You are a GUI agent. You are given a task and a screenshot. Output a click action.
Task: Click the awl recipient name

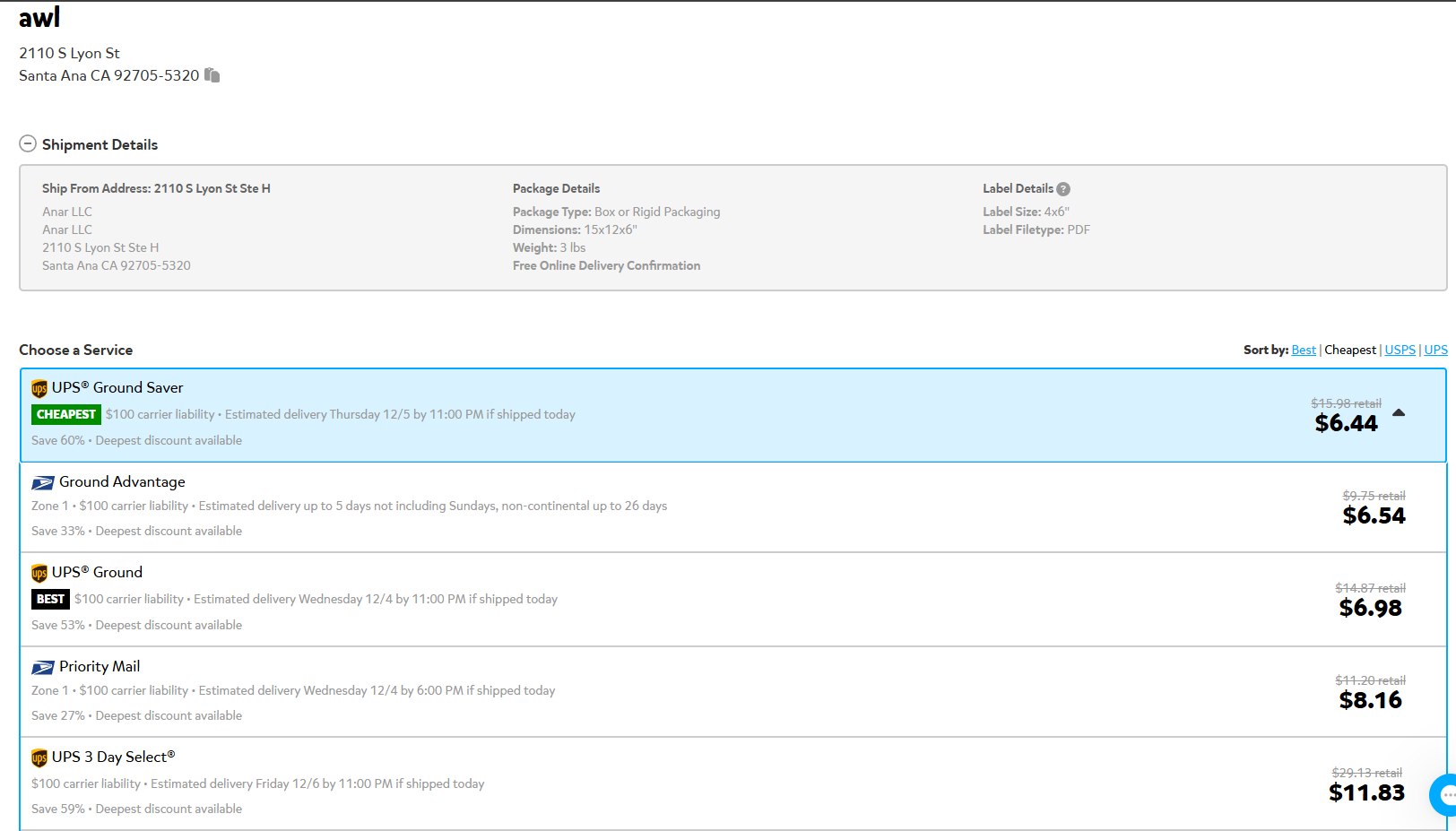coord(39,17)
